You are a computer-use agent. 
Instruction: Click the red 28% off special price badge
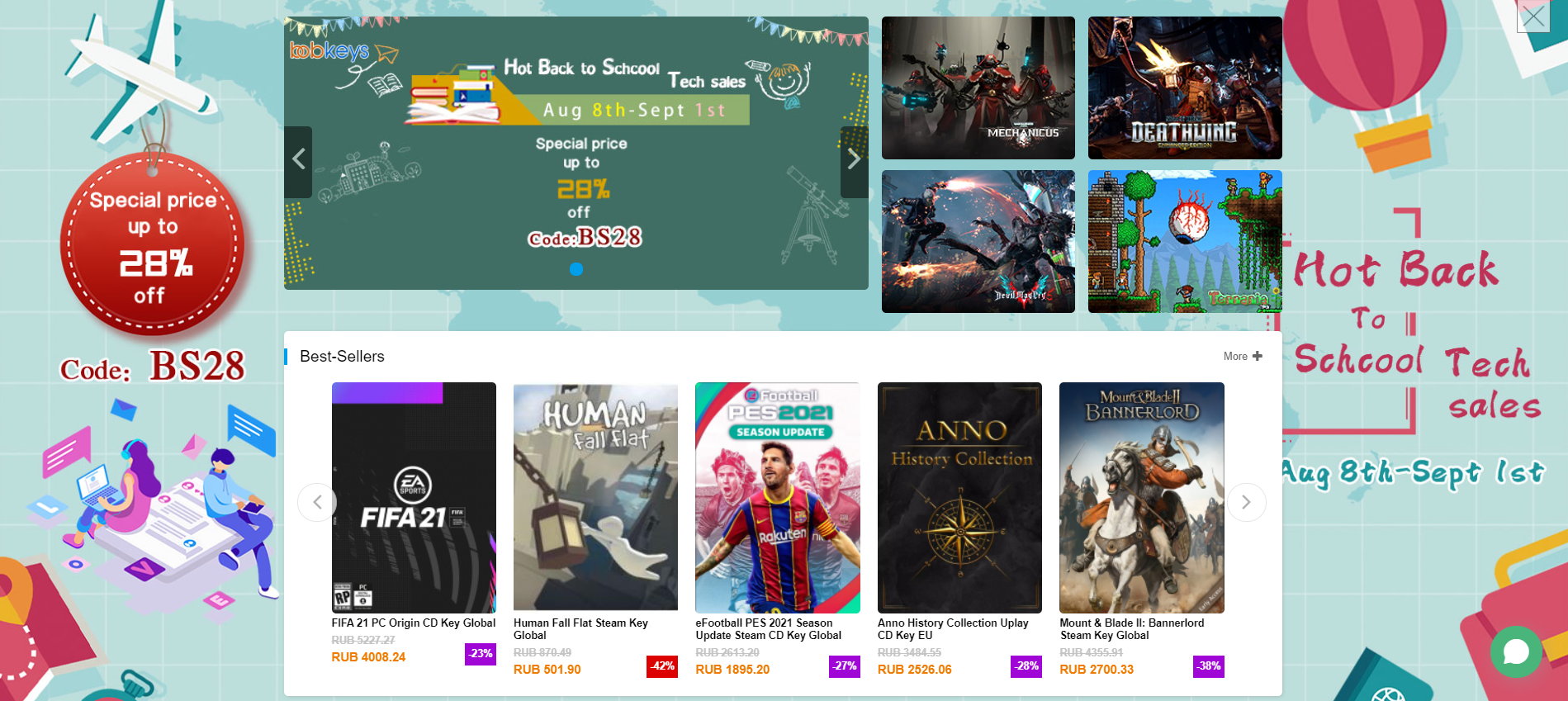(x=152, y=246)
